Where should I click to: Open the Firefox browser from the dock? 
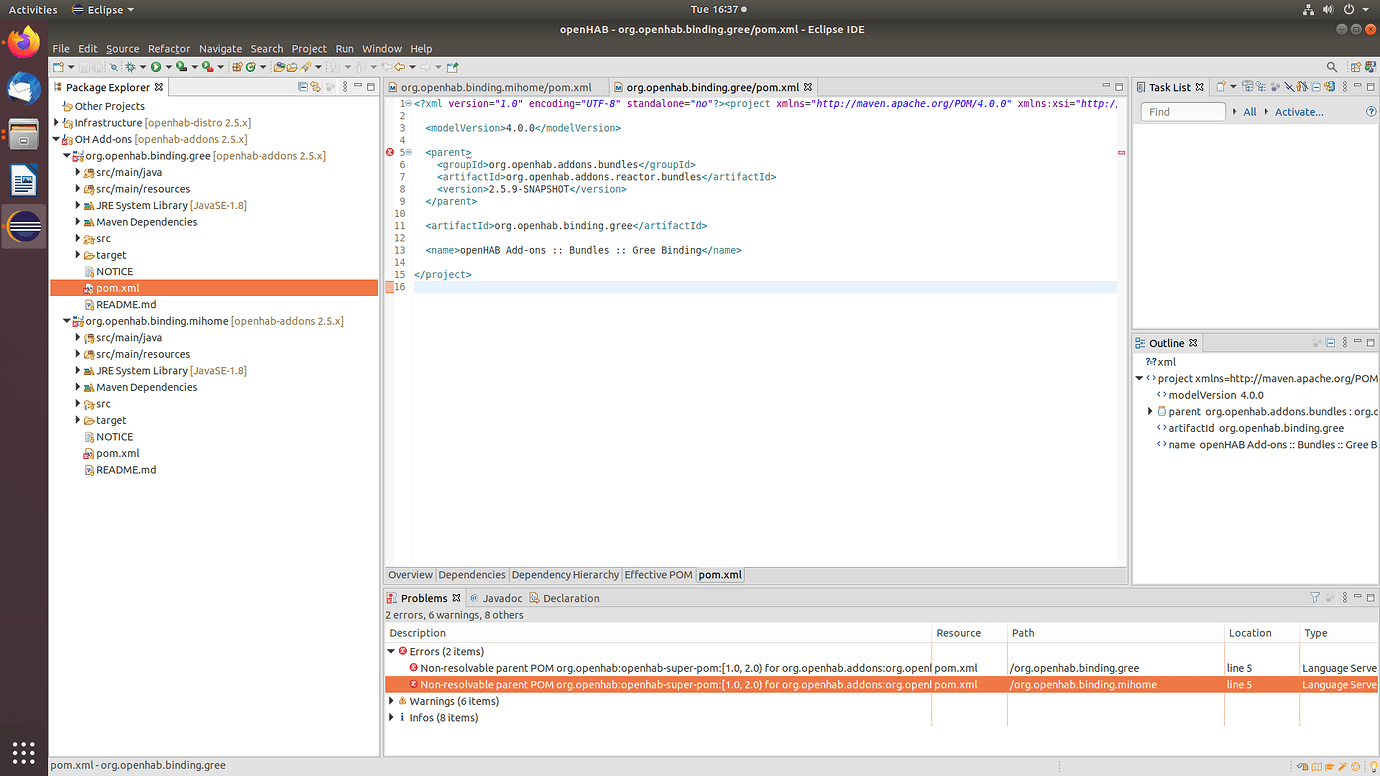[24, 43]
